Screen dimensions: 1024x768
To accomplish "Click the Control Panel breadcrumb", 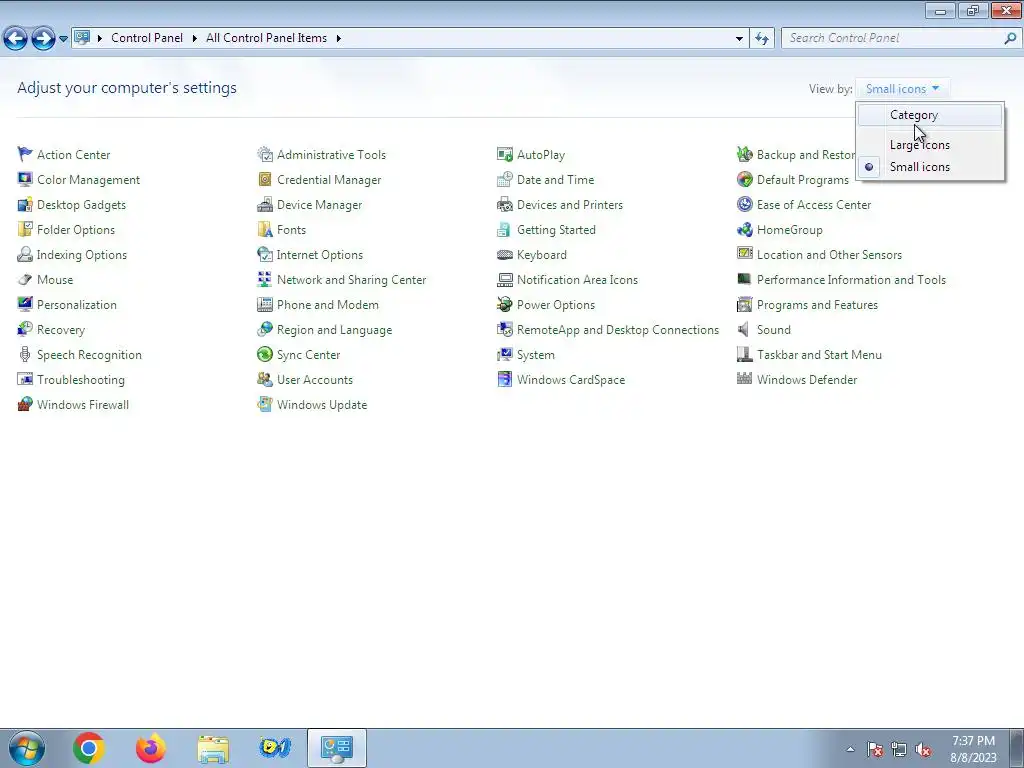I will pos(147,38).
